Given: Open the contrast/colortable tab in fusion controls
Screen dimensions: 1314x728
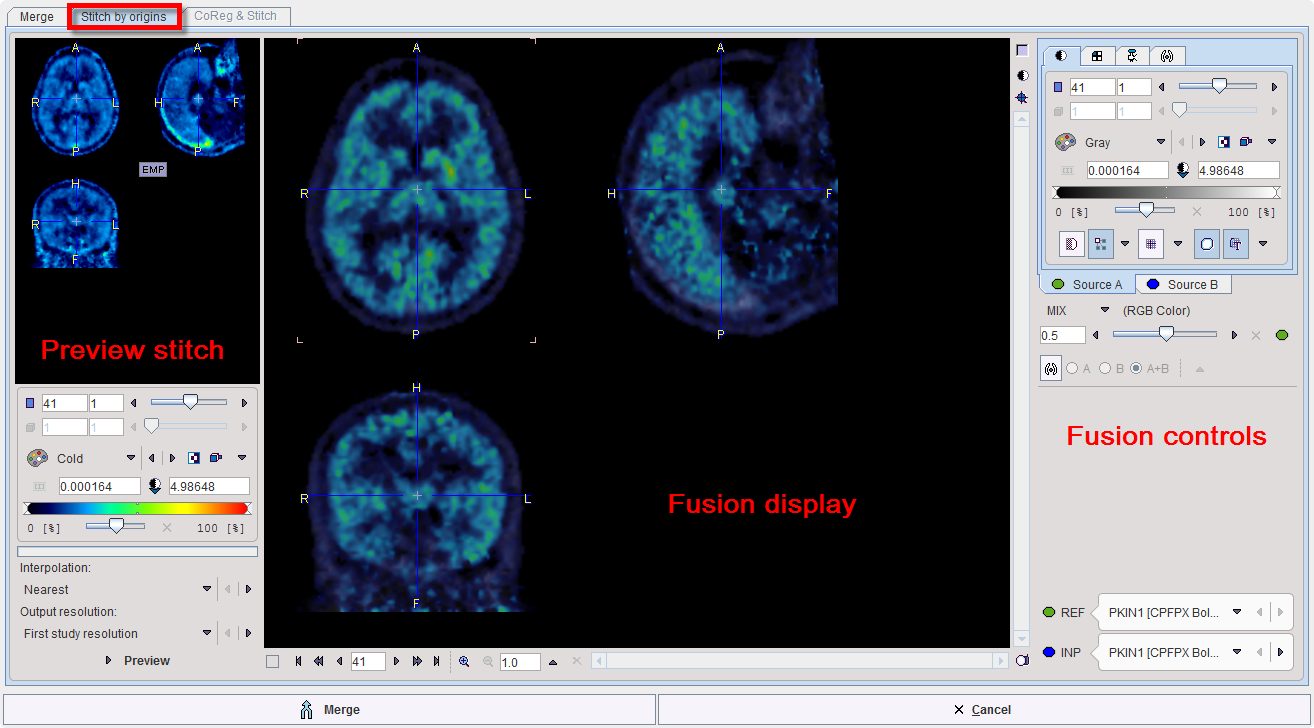Looking at the screenshot, I should point(1060,56).
